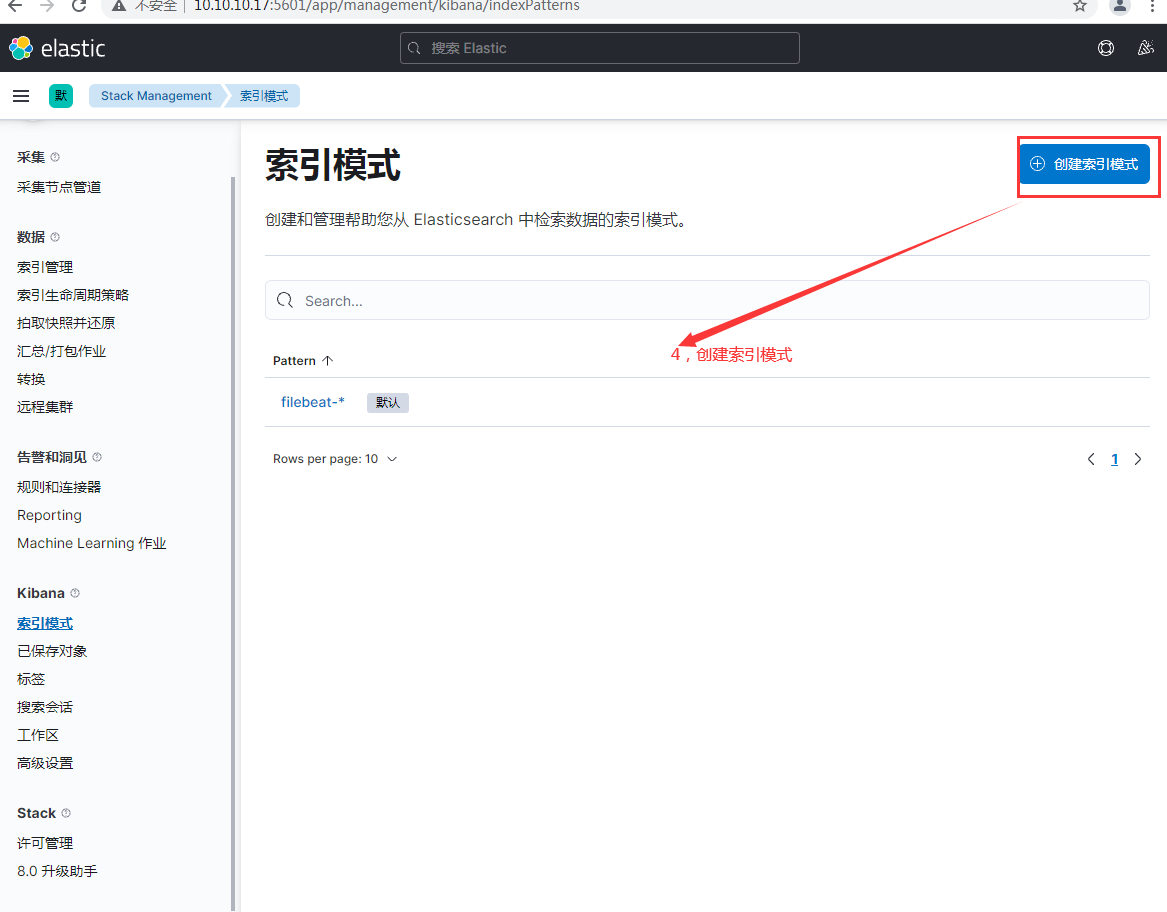Click the browser address bar URL
The image size is (1167, 912).
(x=386, y=6)
